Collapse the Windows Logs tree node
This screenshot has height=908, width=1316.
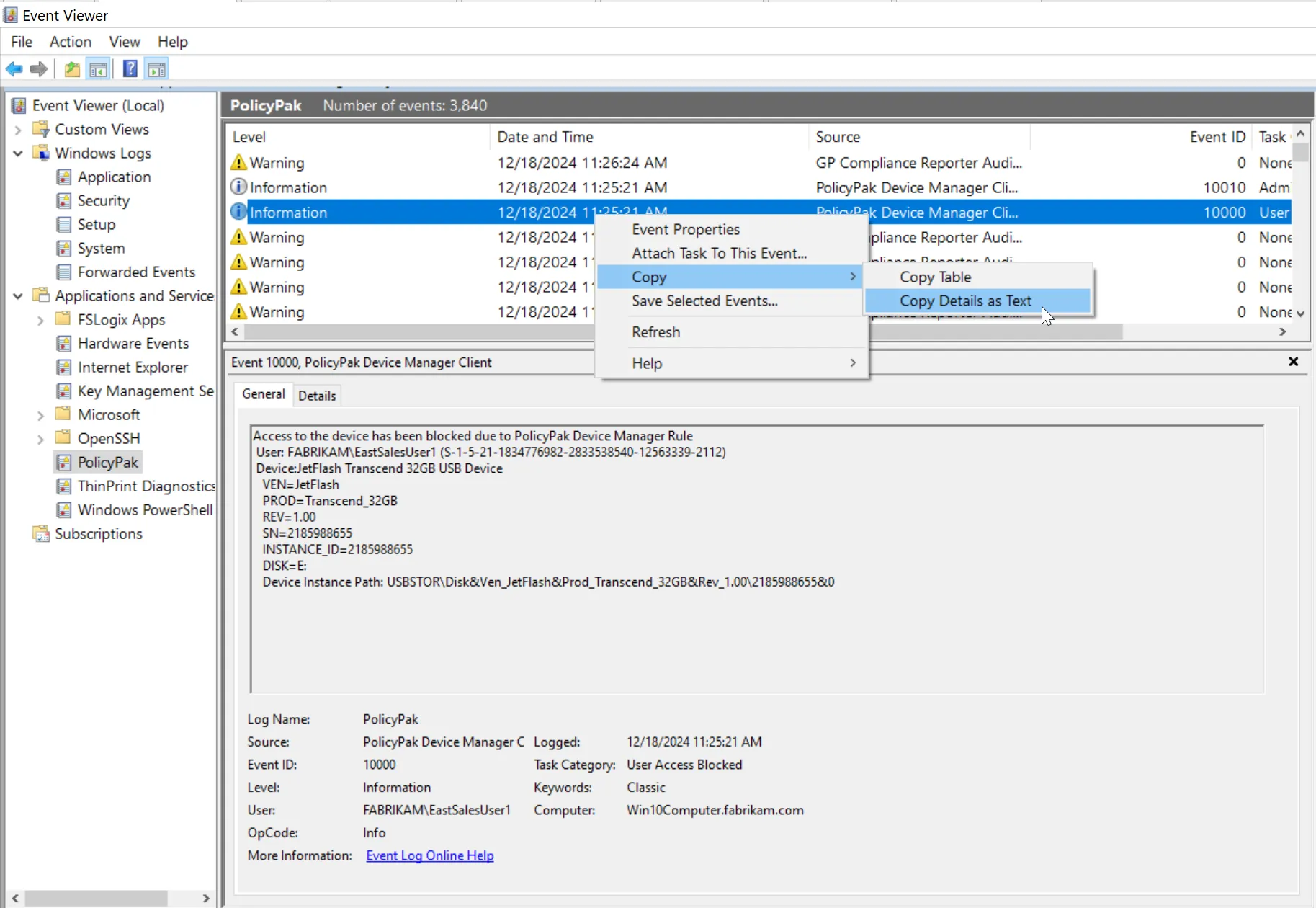[18, 153]
